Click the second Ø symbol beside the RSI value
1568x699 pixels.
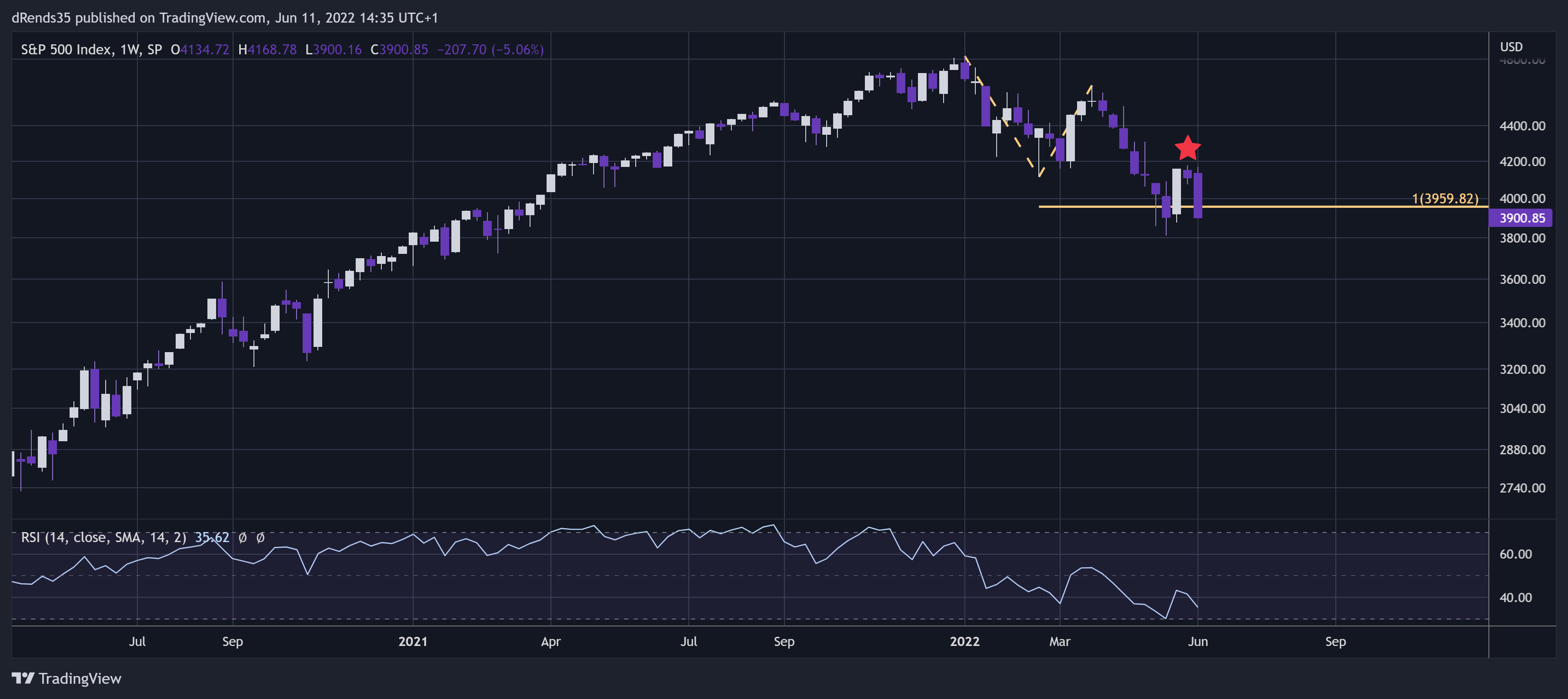(260, 538)
